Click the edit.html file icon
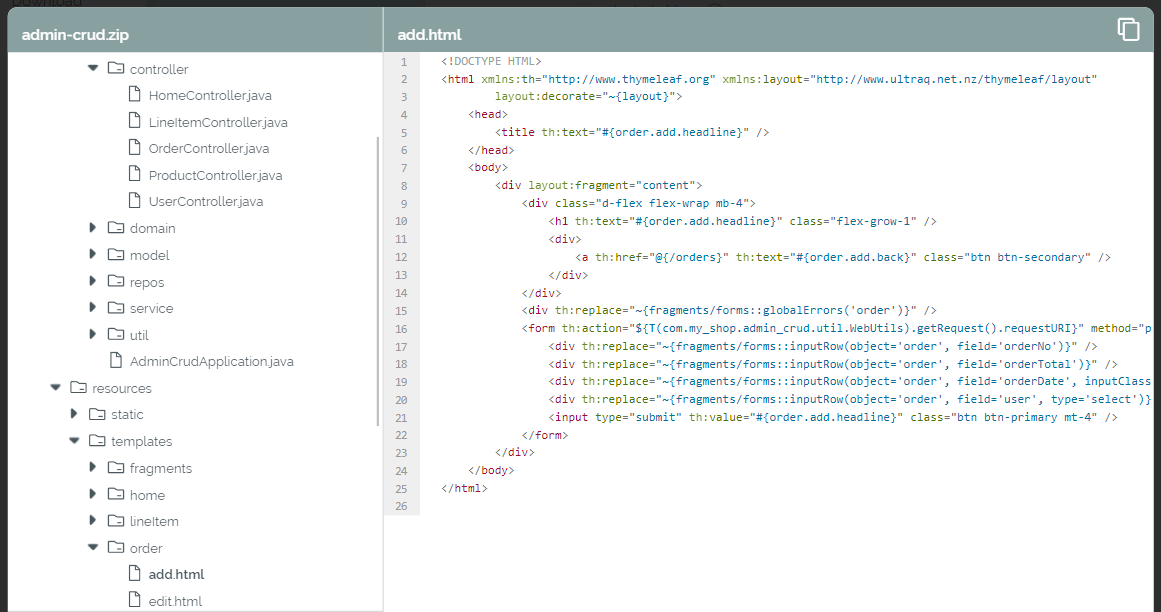The image size is (1161, 612). pos(134,600)
